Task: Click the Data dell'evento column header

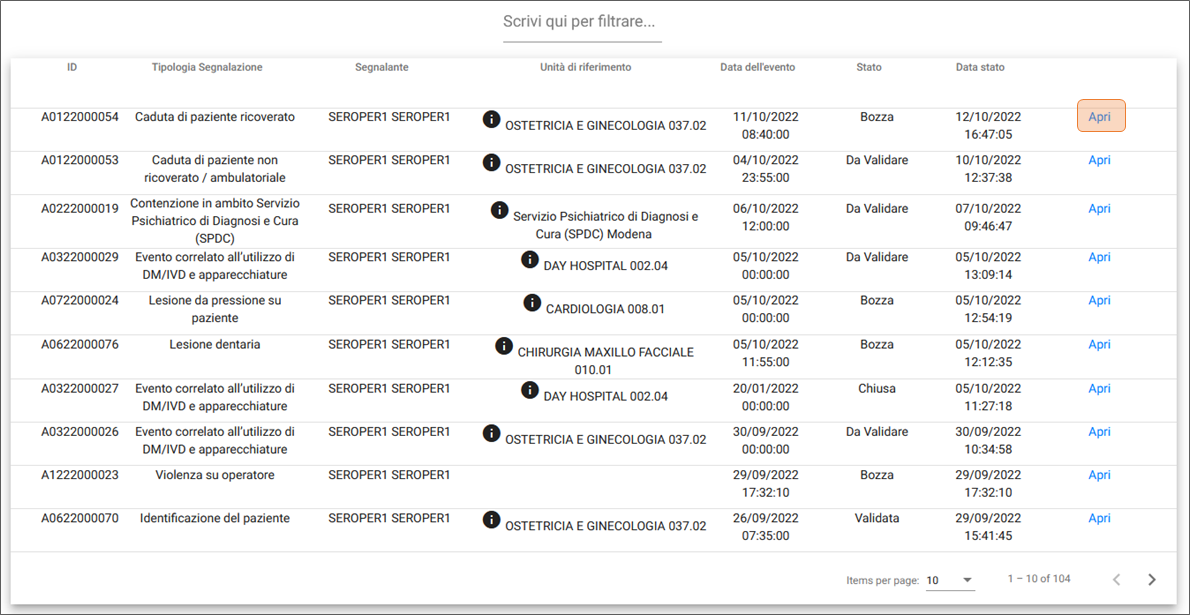Action: [x=757, y=67]
